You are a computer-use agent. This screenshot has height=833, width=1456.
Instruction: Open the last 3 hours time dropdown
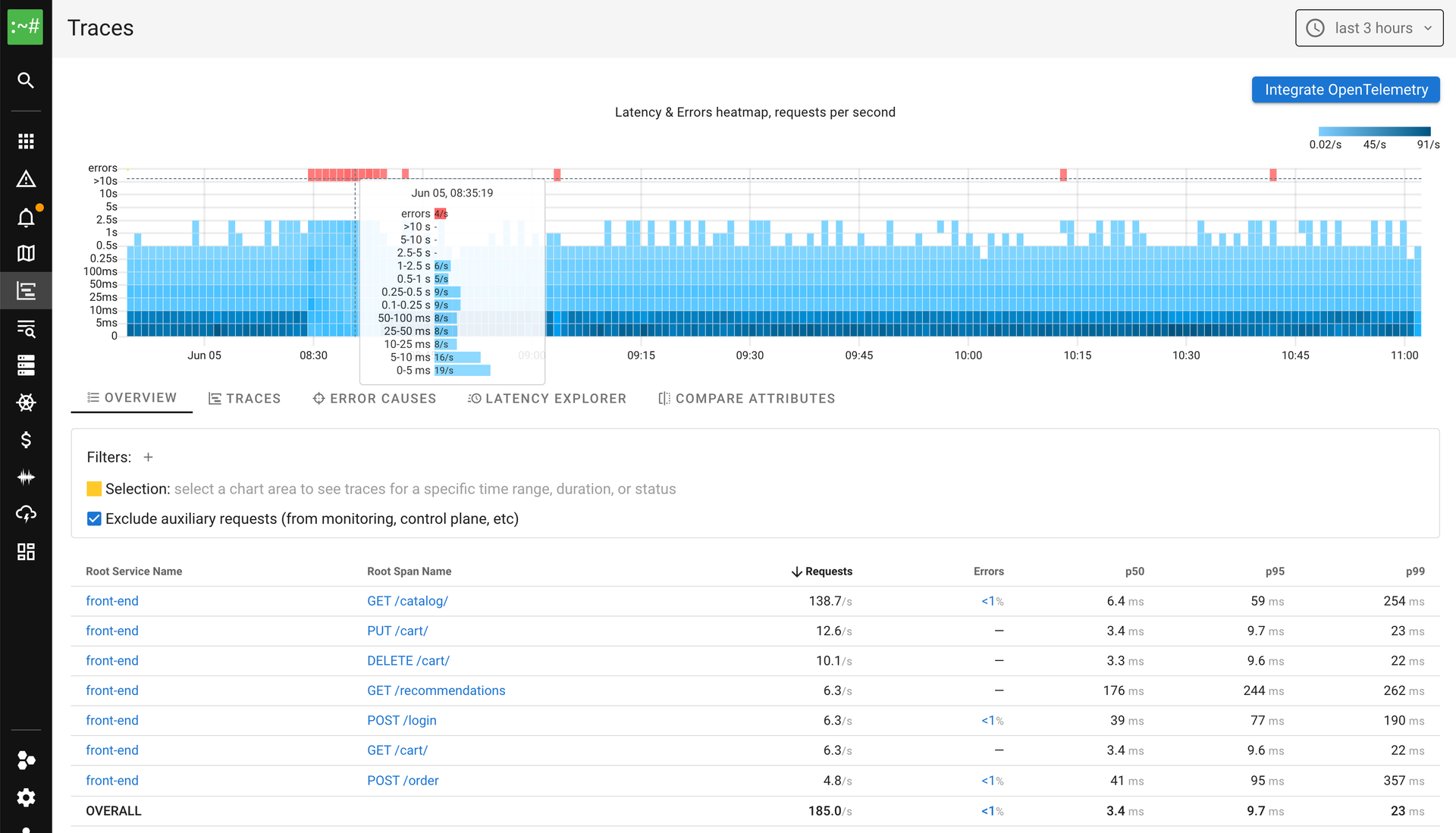1369,28
